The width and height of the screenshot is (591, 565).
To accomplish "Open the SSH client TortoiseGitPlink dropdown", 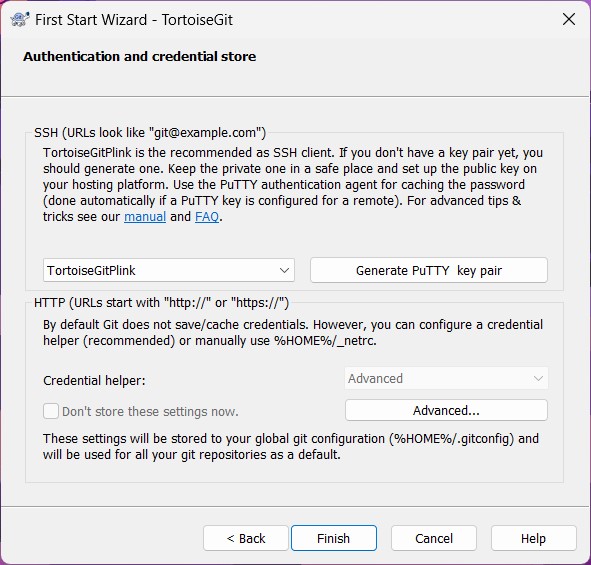I will [x=169, y=270].
